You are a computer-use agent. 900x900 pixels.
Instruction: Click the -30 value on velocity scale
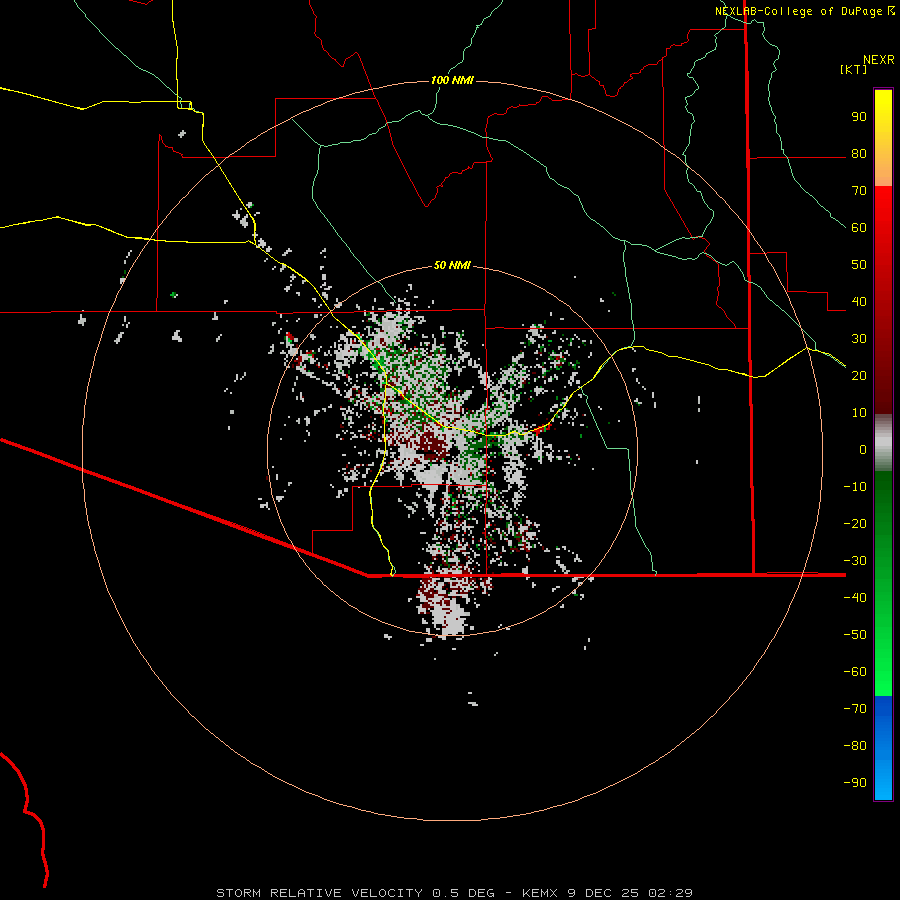855,561
